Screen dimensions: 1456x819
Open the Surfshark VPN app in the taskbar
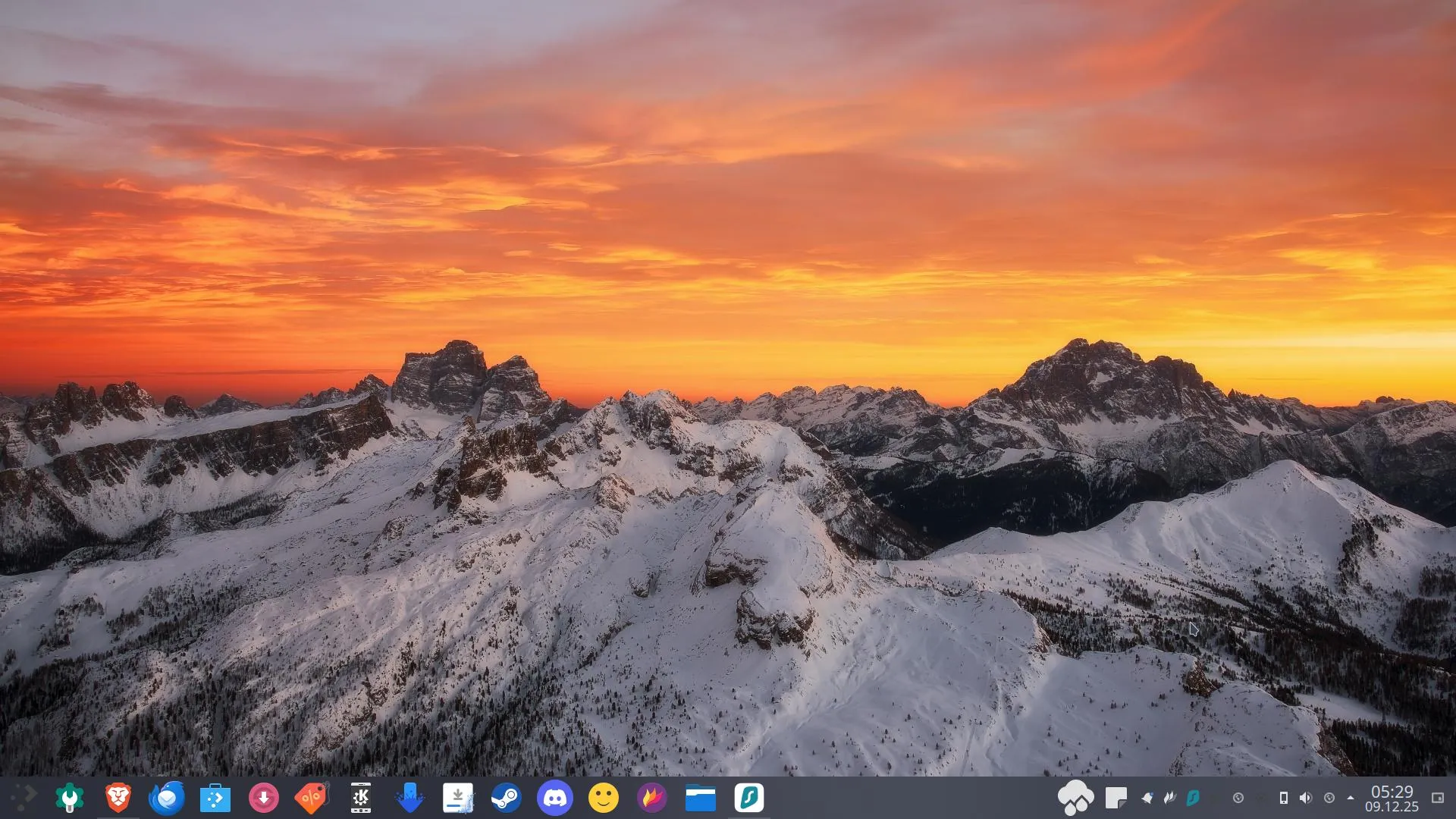click(749, 797)
